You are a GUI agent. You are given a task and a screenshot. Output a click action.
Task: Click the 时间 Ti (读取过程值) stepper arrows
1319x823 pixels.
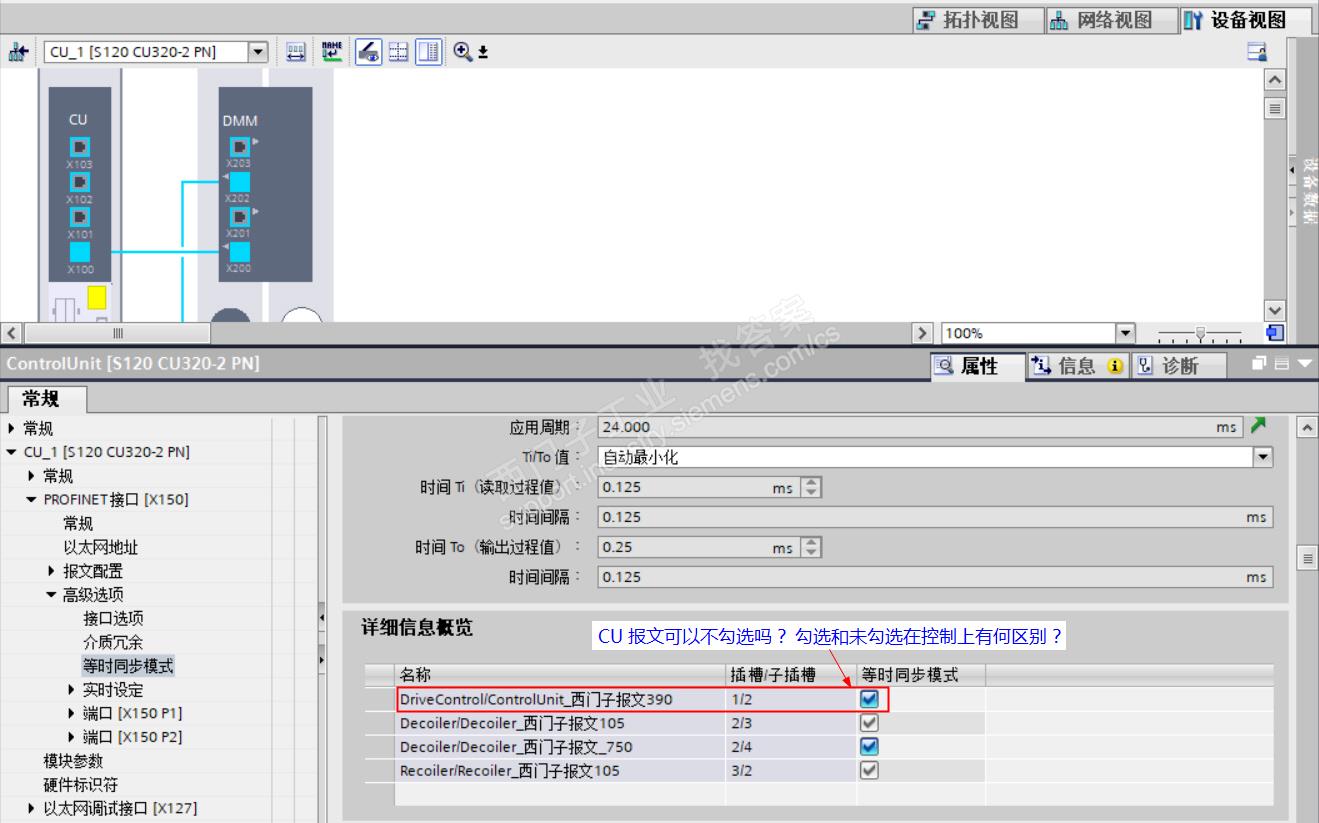(x=811, y=487)
